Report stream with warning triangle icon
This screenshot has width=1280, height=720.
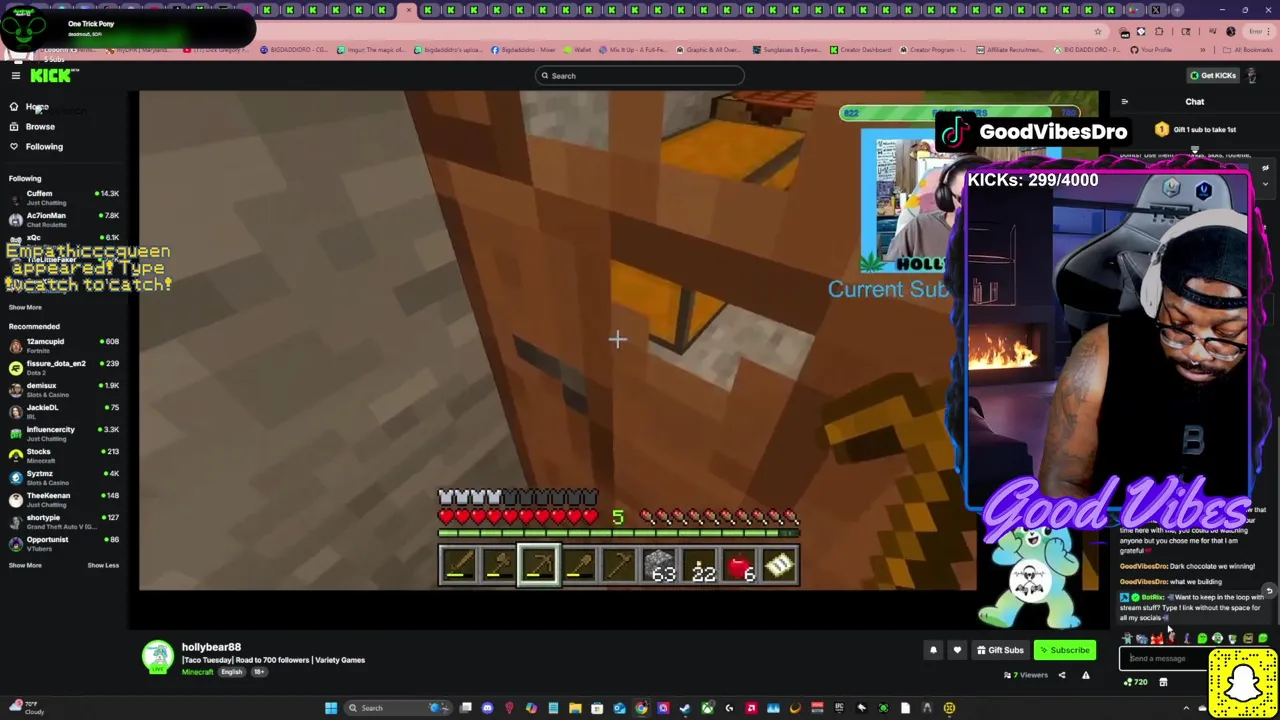click(x=1086, y=675)
